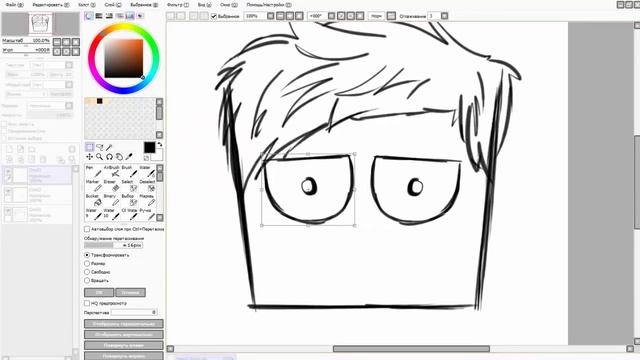Select the zoom magnifier tool
This screenshot has width=640, height=360.
[x=99, y=157]
